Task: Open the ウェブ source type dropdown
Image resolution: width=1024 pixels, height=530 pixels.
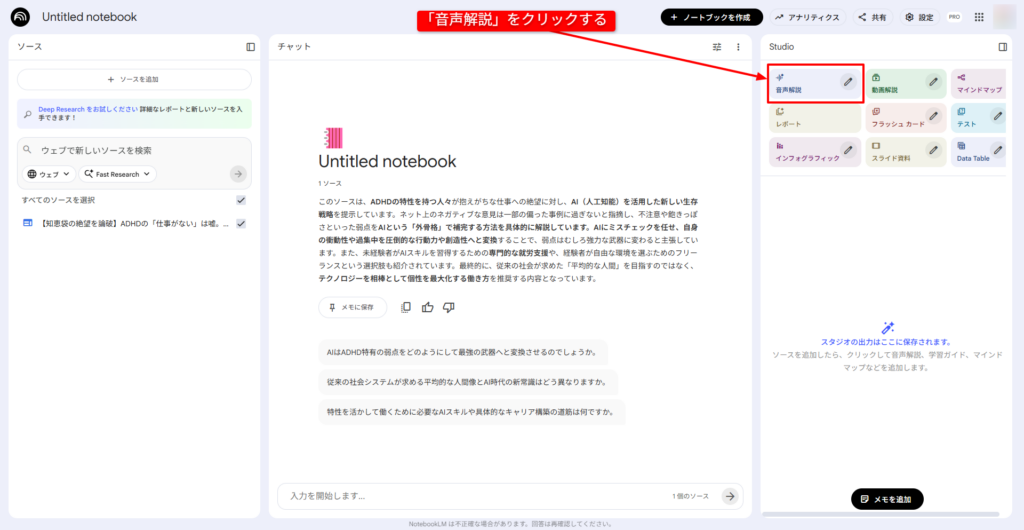Action: click(49, 174)
